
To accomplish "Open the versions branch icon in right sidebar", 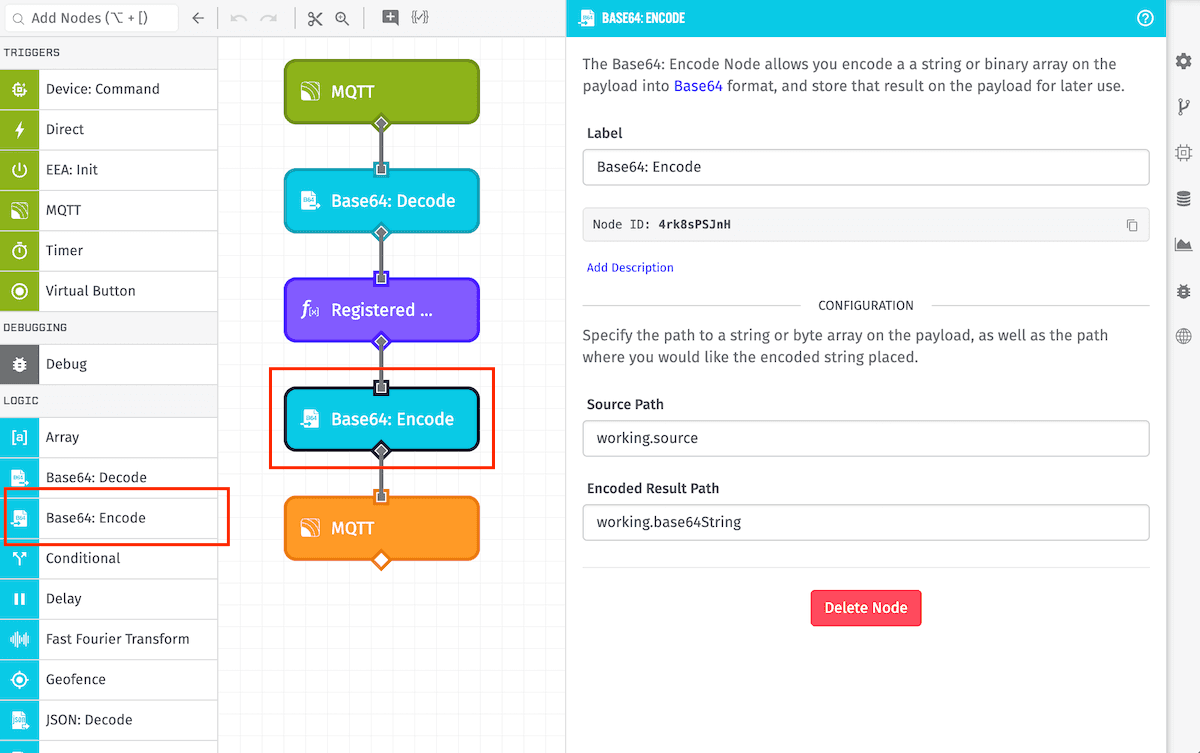I will click(x=1184, y=108).
